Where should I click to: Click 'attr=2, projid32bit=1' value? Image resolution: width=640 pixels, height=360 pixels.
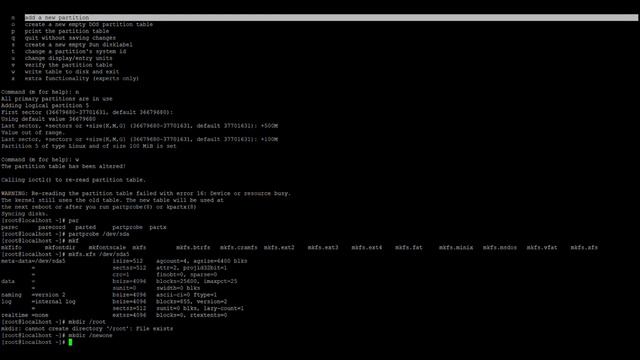191,268
